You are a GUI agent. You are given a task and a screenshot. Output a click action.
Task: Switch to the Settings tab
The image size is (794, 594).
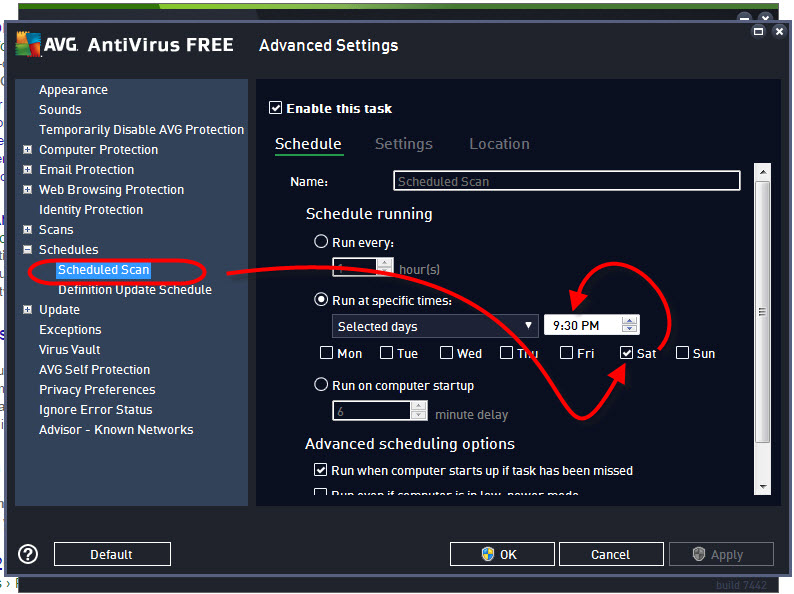404,144
